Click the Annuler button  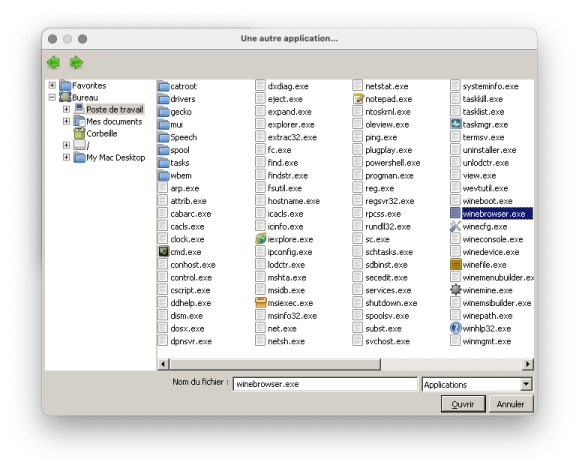(x=510, y=404)
